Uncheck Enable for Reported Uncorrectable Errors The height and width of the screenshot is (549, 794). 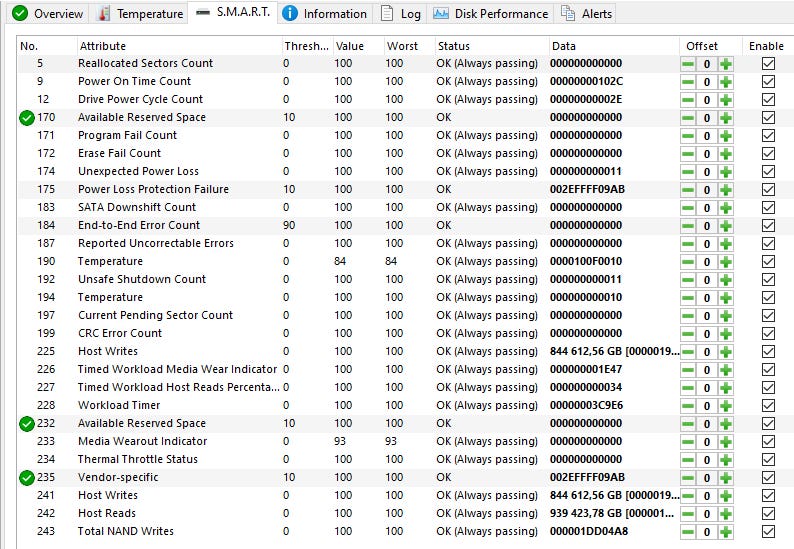tap(768, 243)
